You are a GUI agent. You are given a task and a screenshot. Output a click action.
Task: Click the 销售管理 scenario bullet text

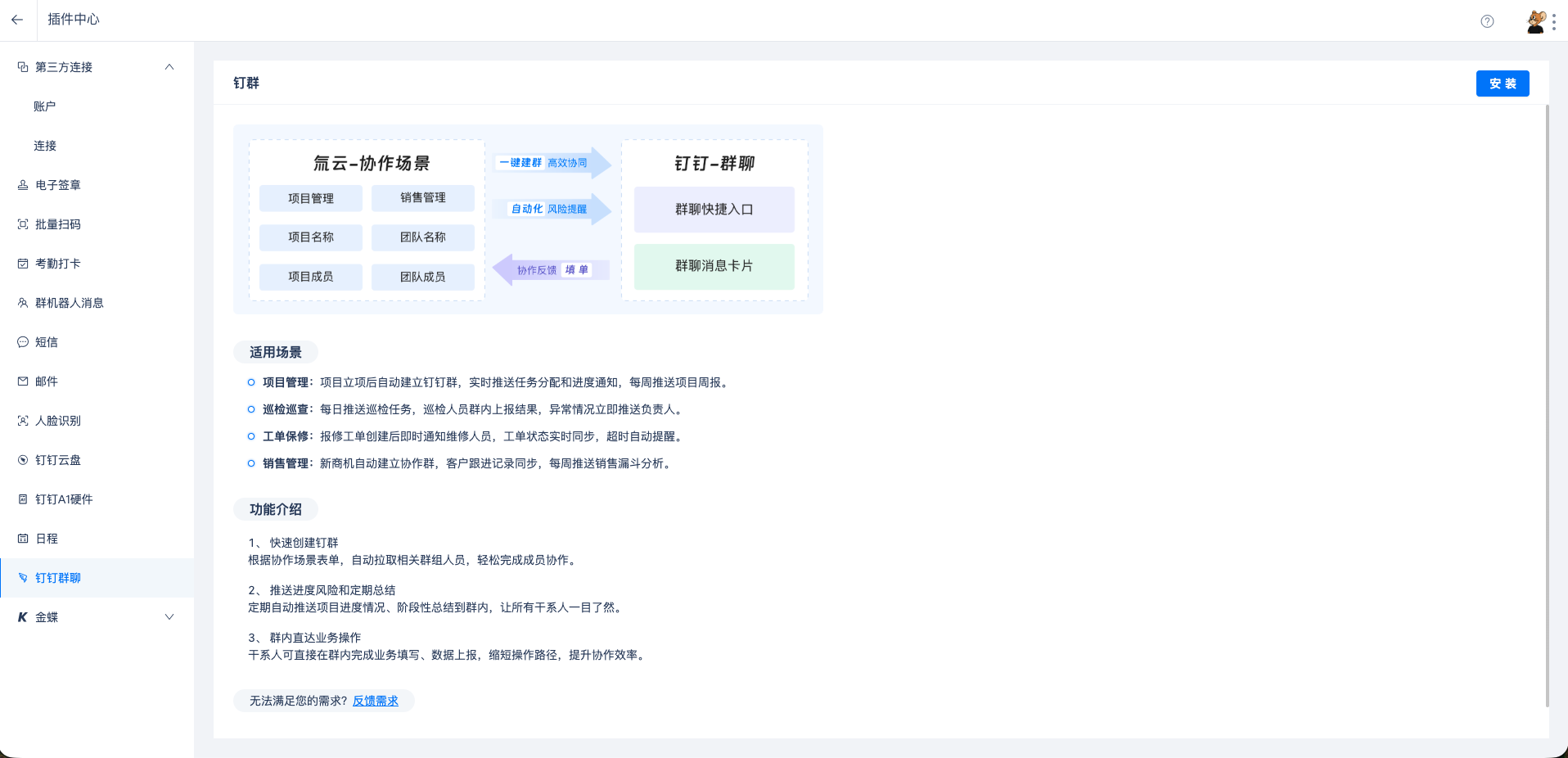coord(468,463)
